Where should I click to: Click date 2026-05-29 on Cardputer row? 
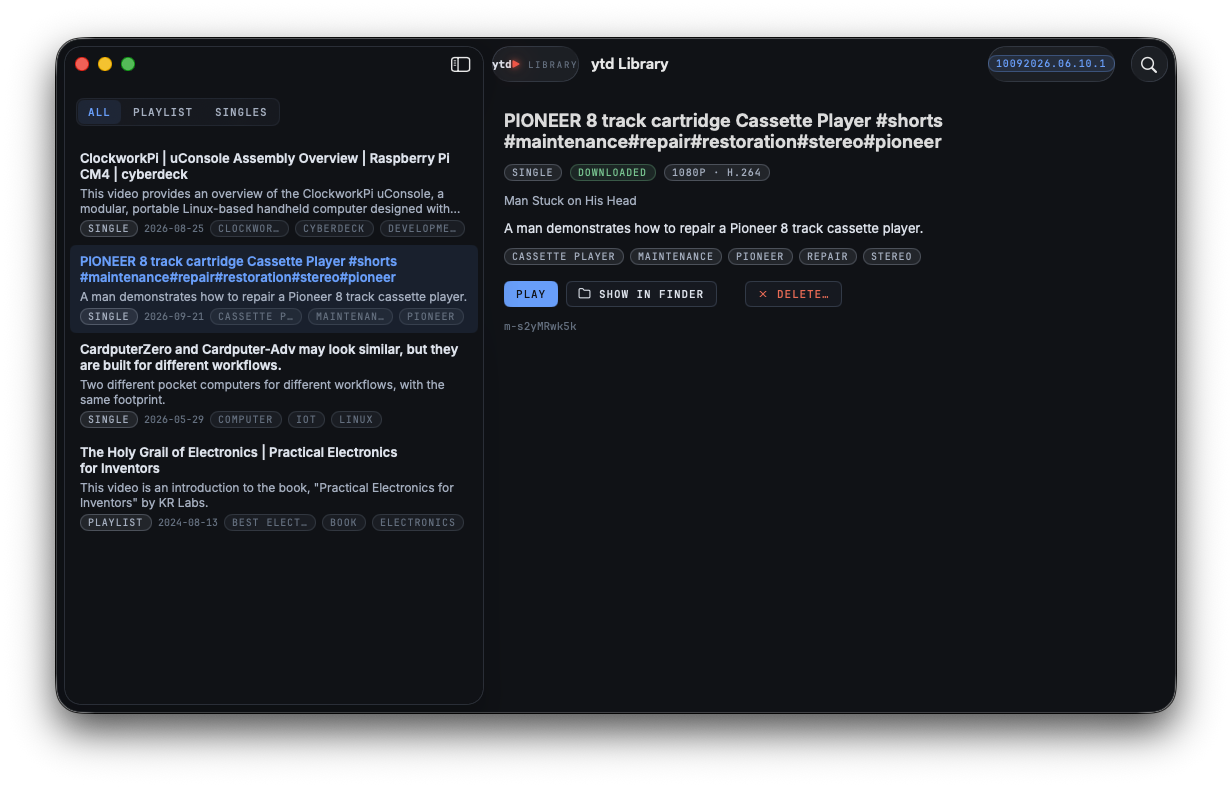(174, 420)
